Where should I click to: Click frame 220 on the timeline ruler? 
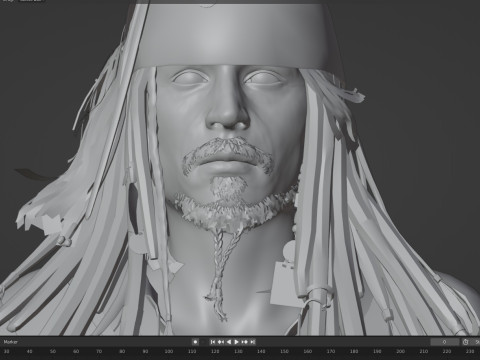[447, 351]
